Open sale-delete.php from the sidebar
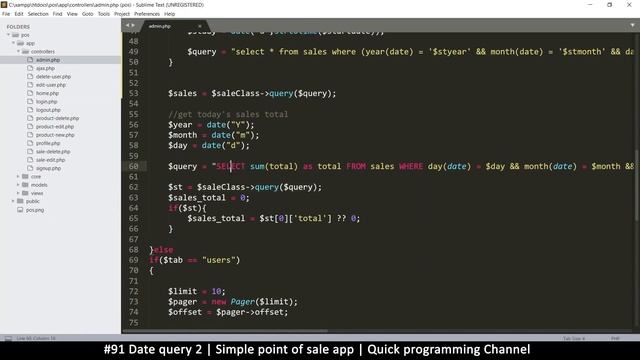The image size is (640, 360). (53, 151)
